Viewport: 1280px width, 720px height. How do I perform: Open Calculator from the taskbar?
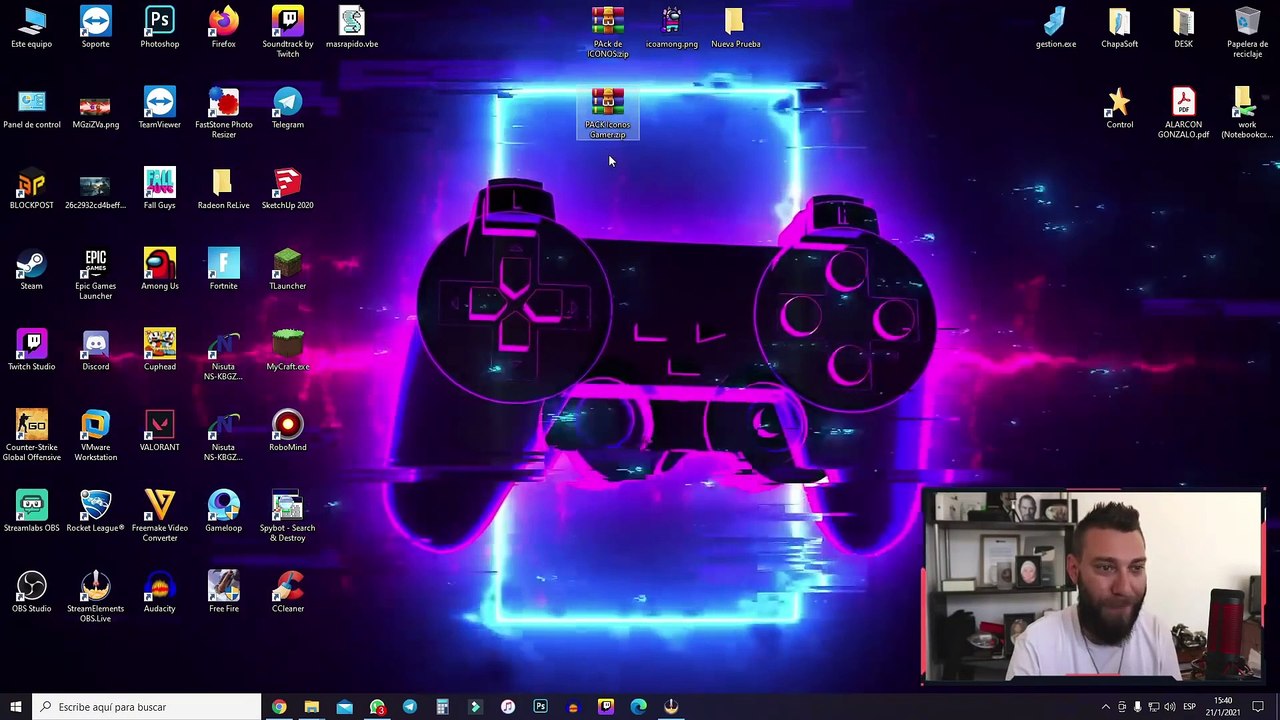442,707
